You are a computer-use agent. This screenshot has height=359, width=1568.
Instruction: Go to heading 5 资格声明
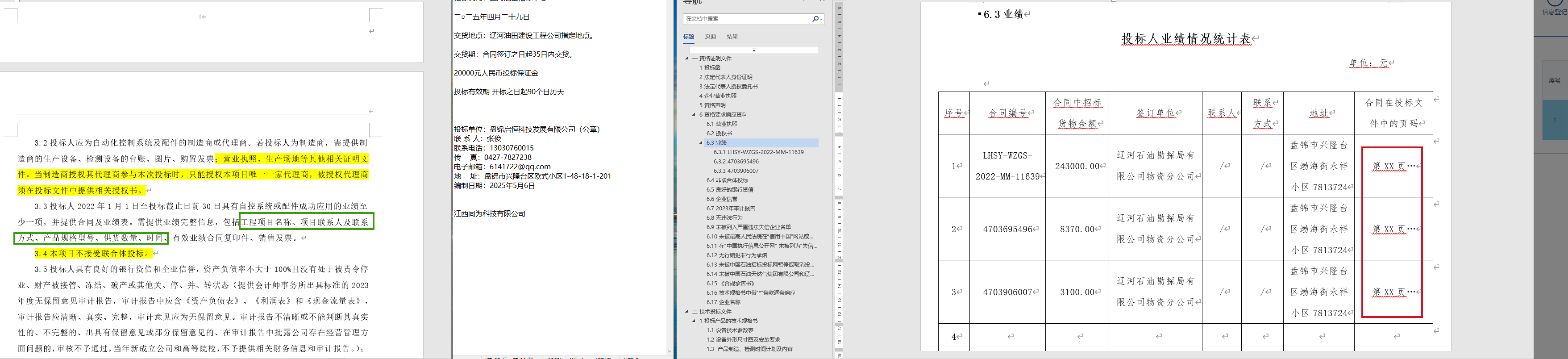coord(712,105)
